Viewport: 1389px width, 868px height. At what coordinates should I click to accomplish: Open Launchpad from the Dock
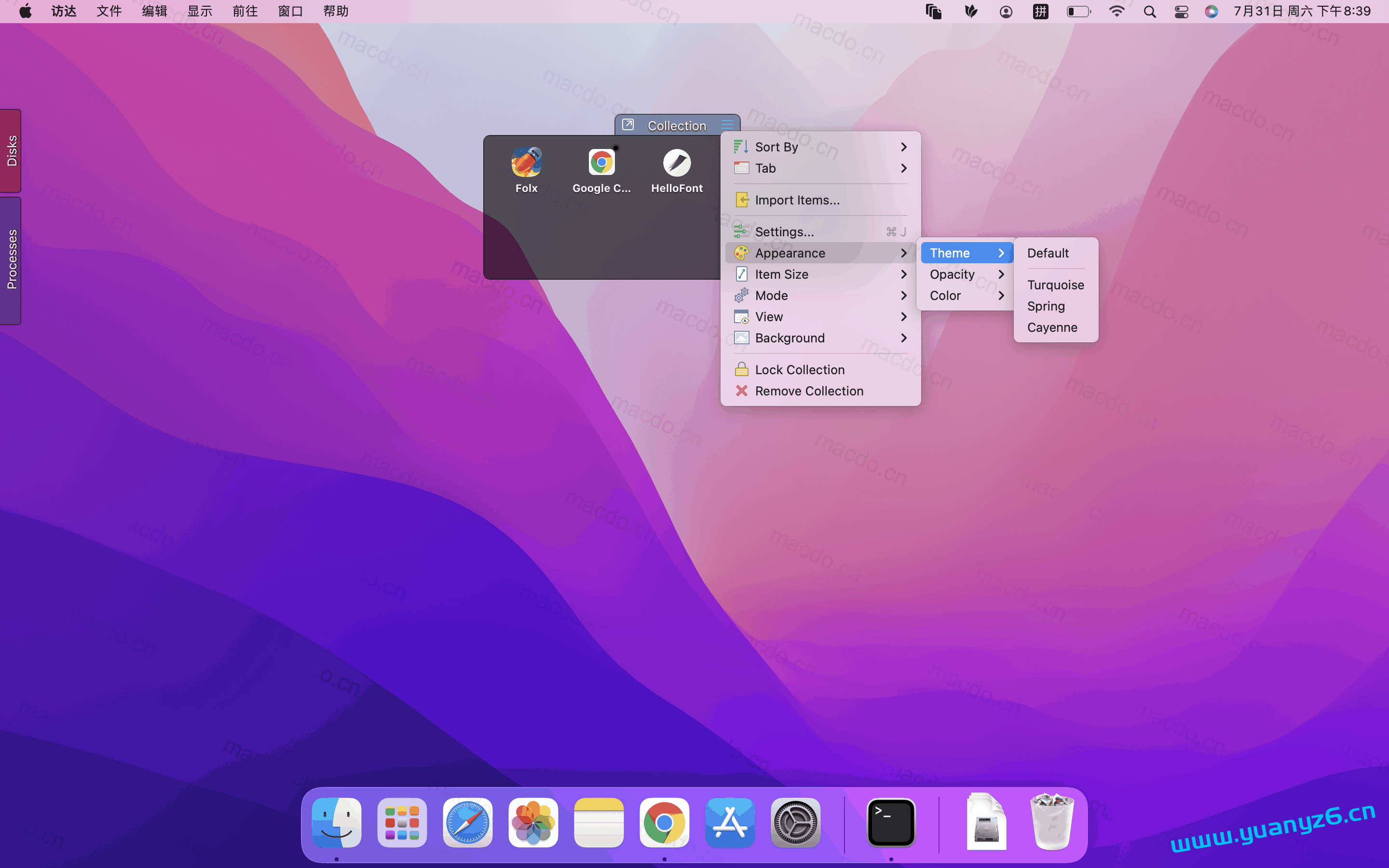tap(402, 822)
